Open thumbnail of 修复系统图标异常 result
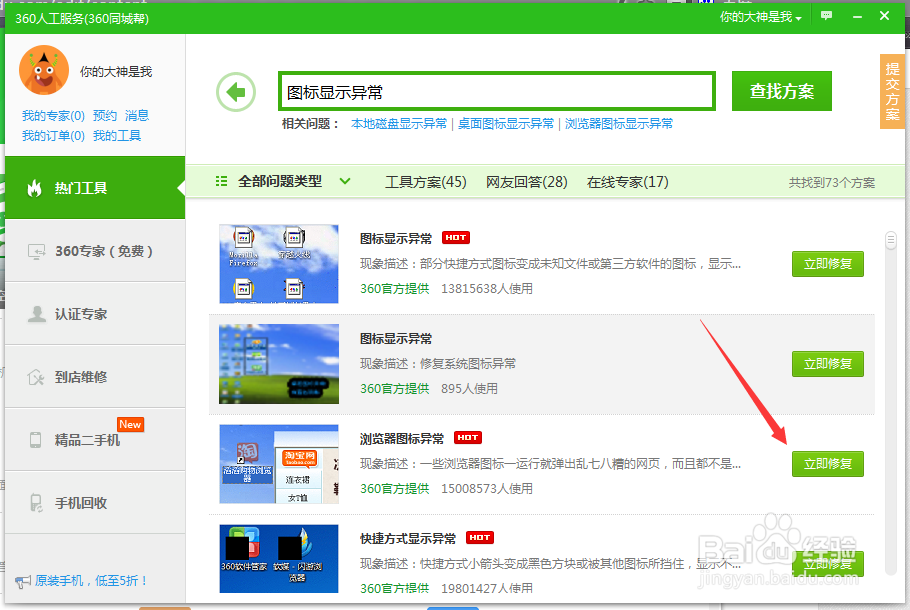910x610 pixels. tap(279, 364)
